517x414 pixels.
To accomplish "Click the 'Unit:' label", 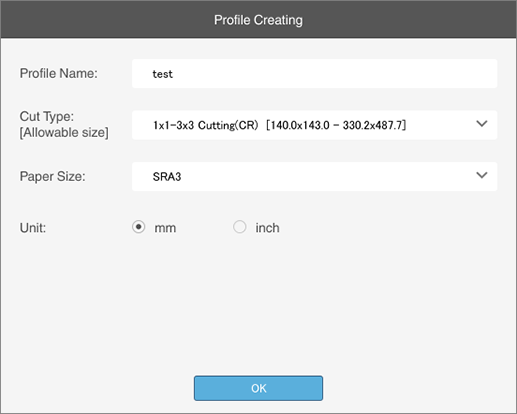I will [33, 228].
